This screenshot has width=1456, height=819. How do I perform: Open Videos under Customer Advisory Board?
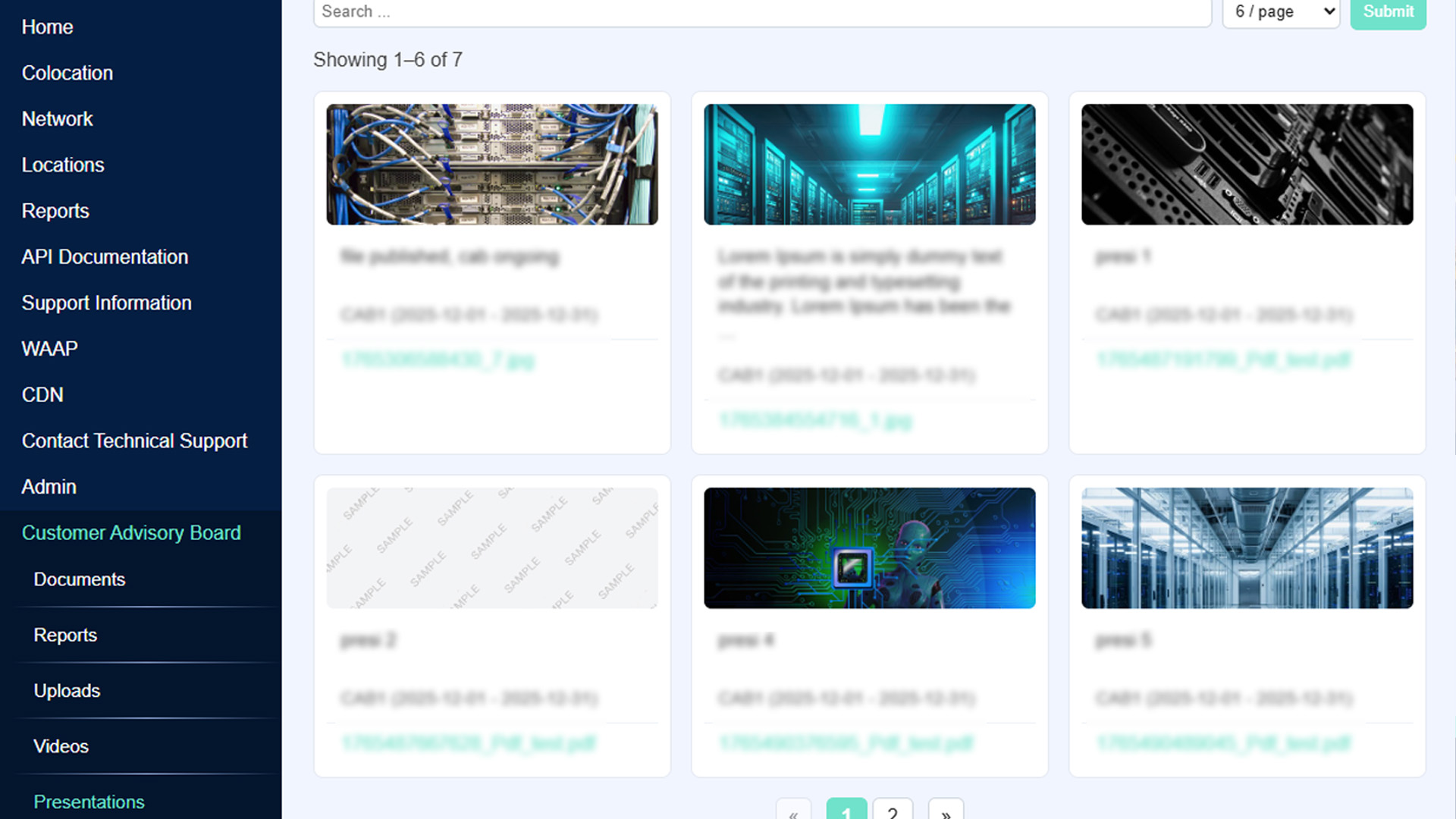click(61, 746)
